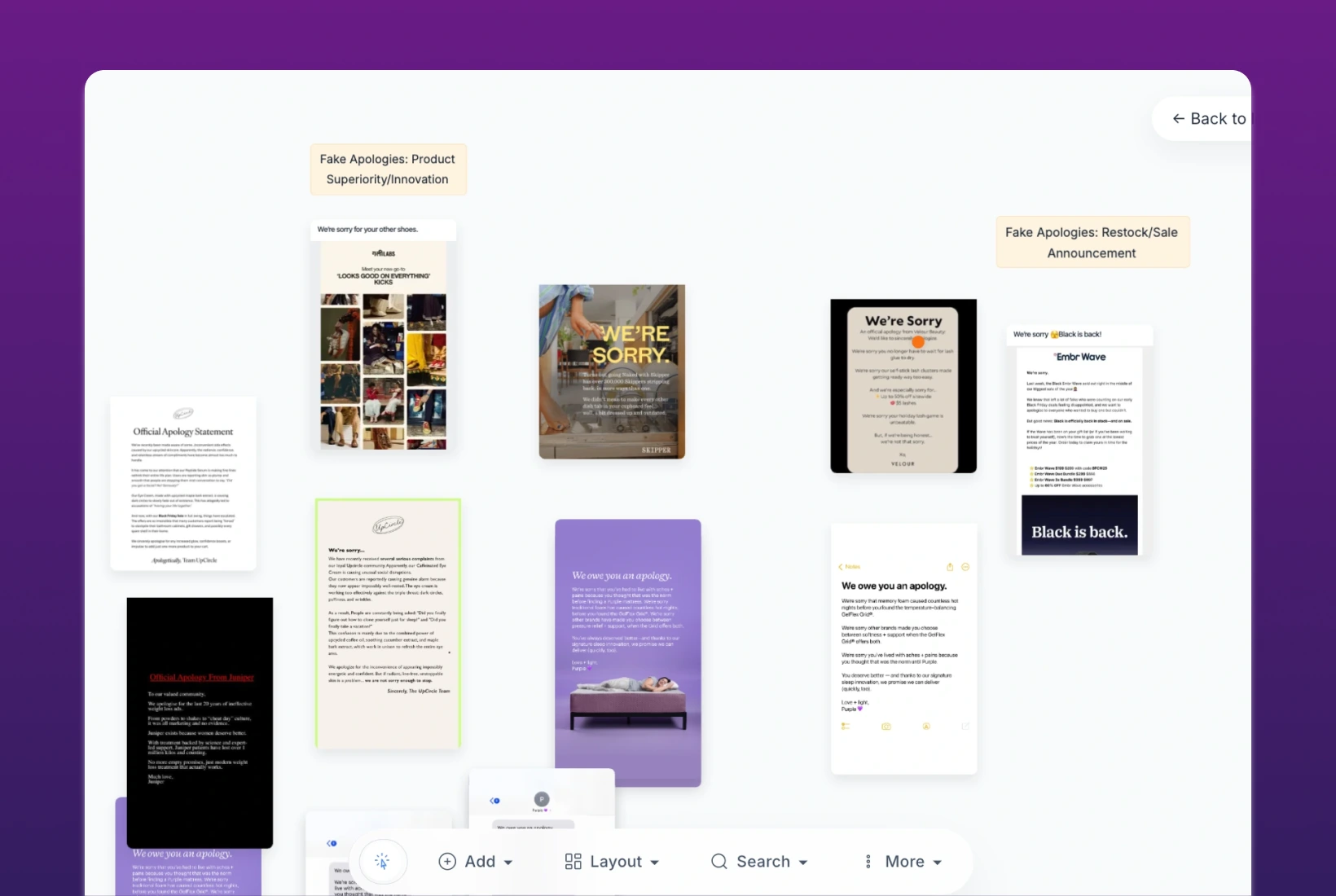
Task: Click the Back to arrow icon
Action: 1178,119
